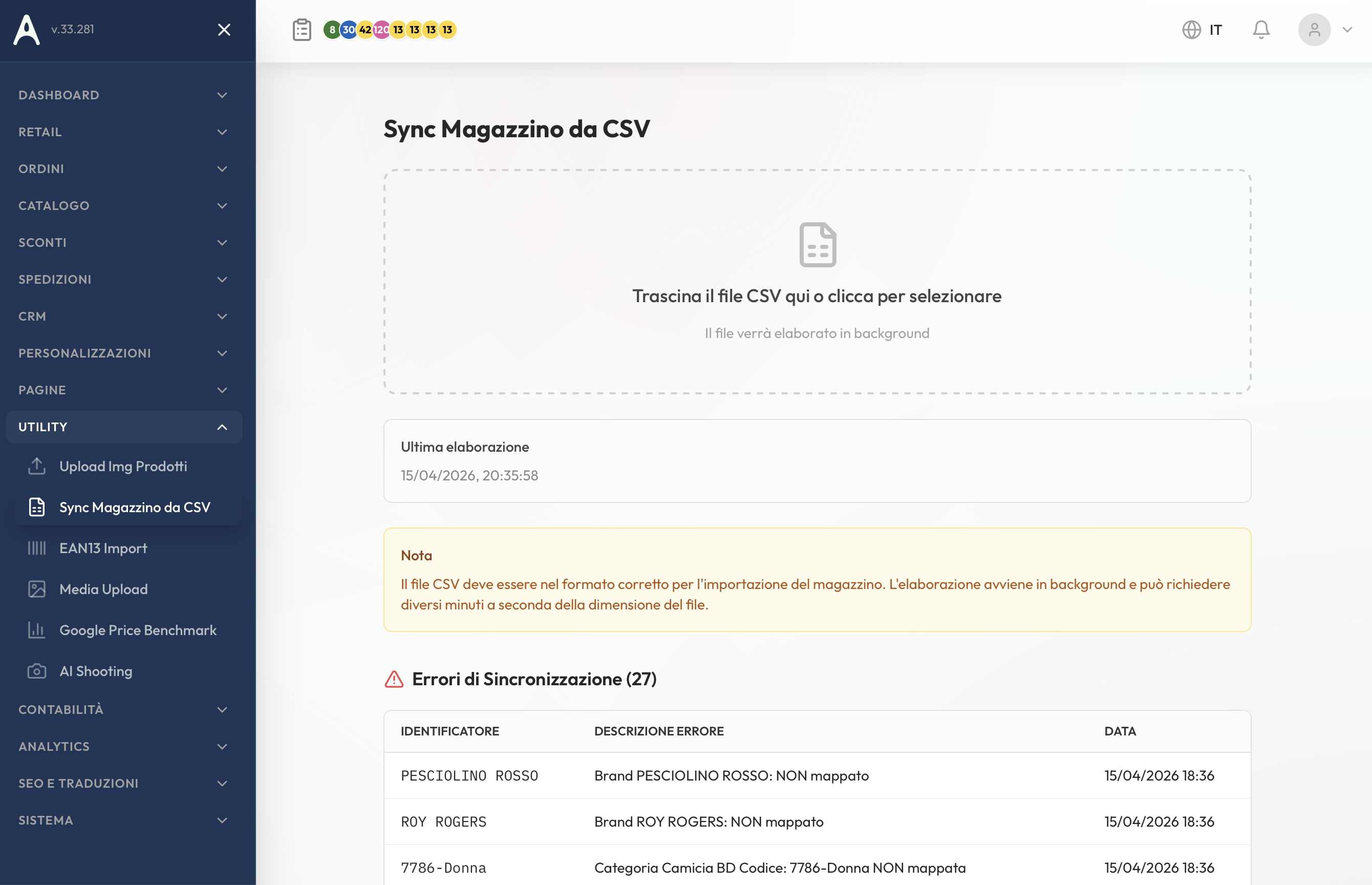Click the yellow badge showing 42
Image resolution: width=1372 pixels, height=885 pixels.
coord(365,29)
